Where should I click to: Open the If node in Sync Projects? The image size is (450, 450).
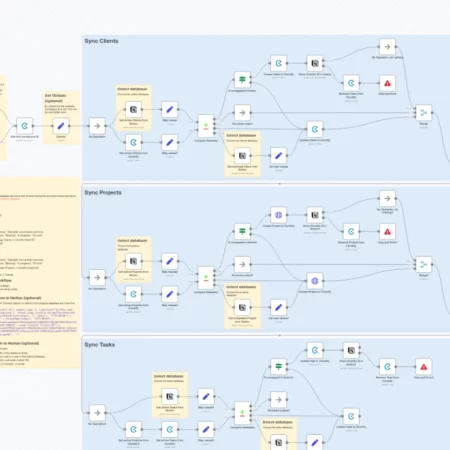pos(242,231)
